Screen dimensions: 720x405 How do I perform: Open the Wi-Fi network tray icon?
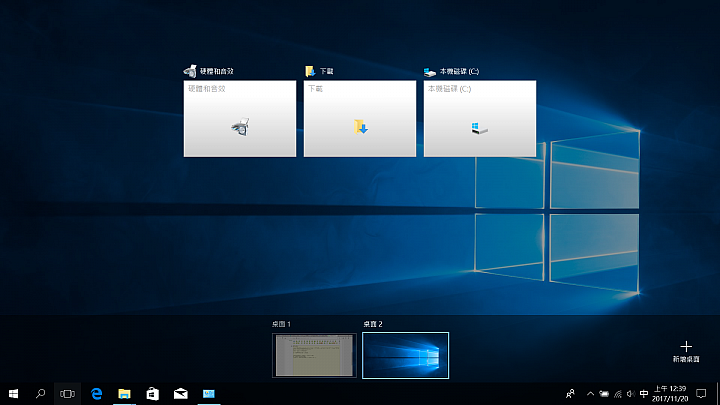[618, 394]
